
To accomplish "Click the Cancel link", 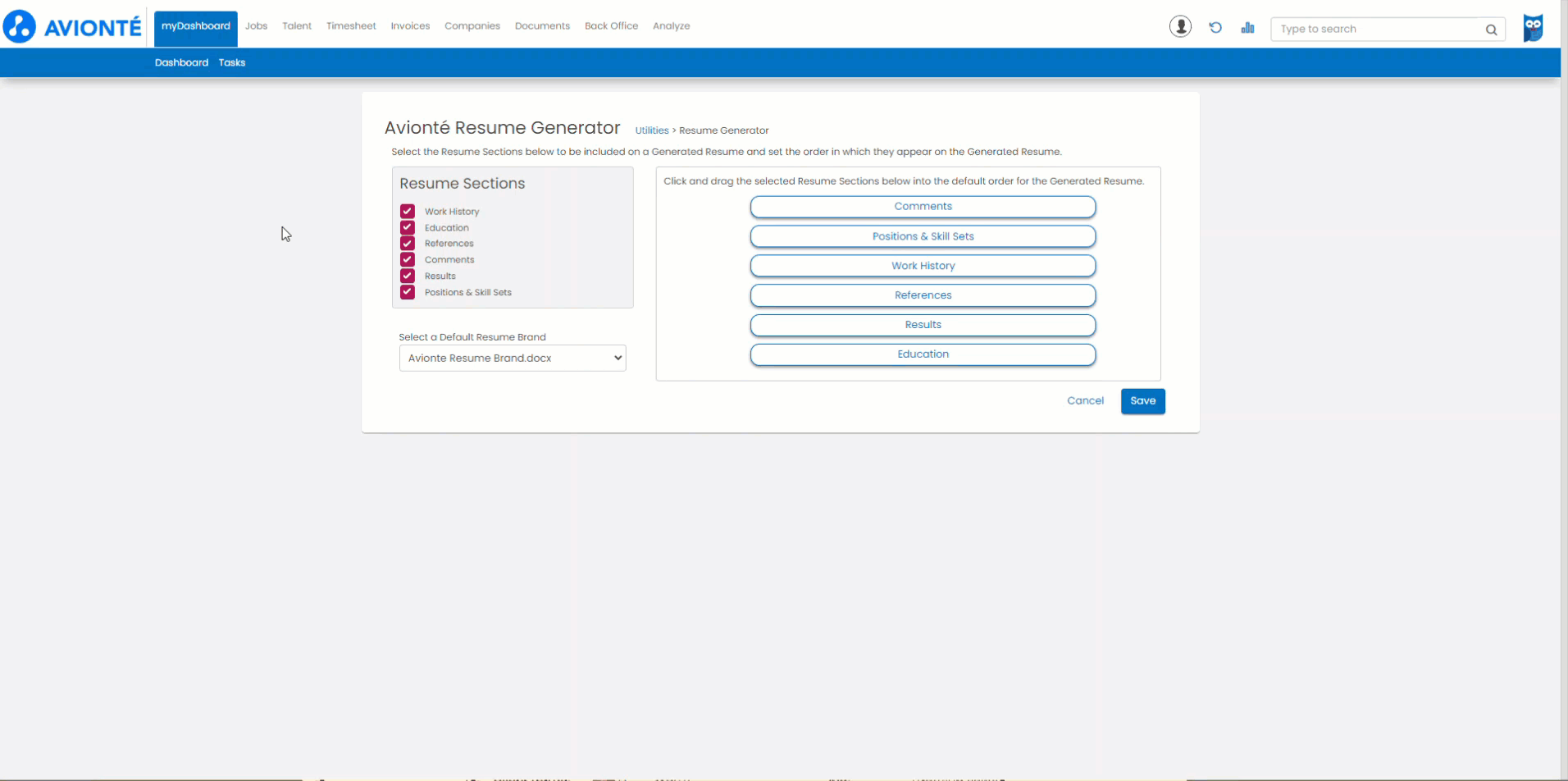I will coord(1085,401).
